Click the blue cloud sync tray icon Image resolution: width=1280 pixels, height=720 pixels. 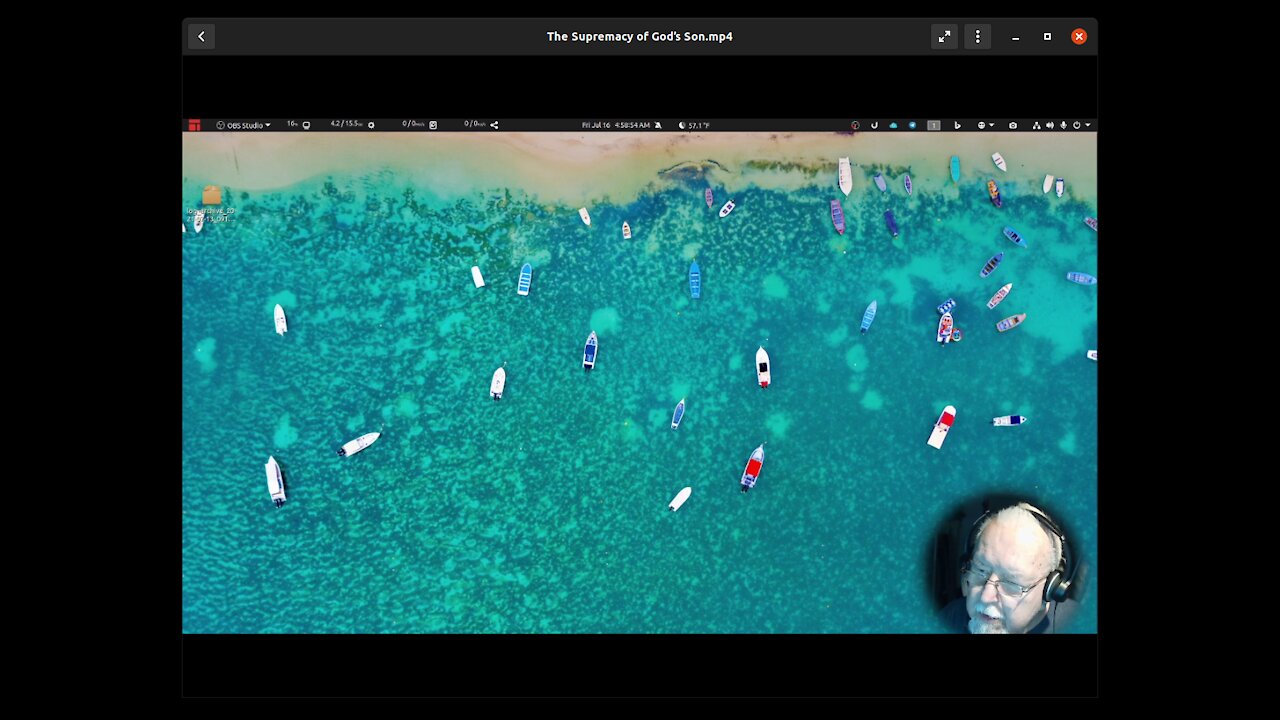click(893, 125)
